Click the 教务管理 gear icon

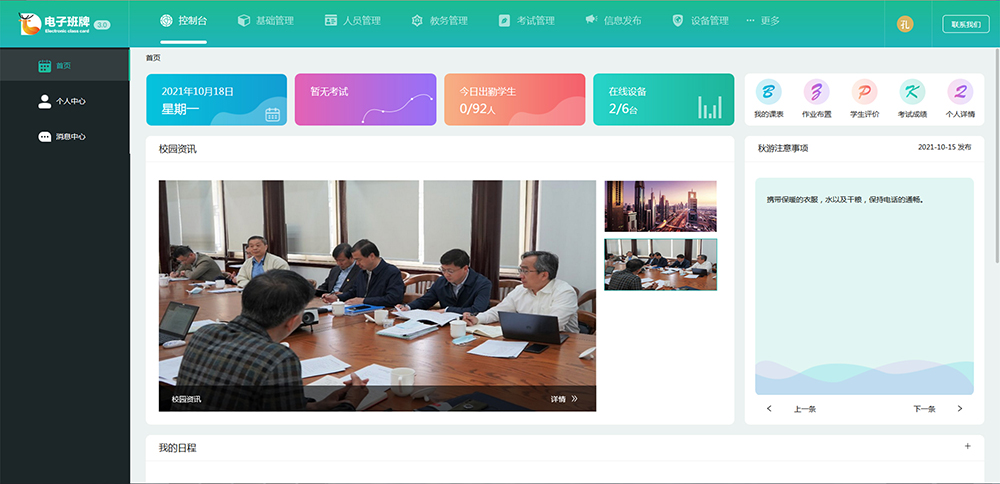coord(417,21)
